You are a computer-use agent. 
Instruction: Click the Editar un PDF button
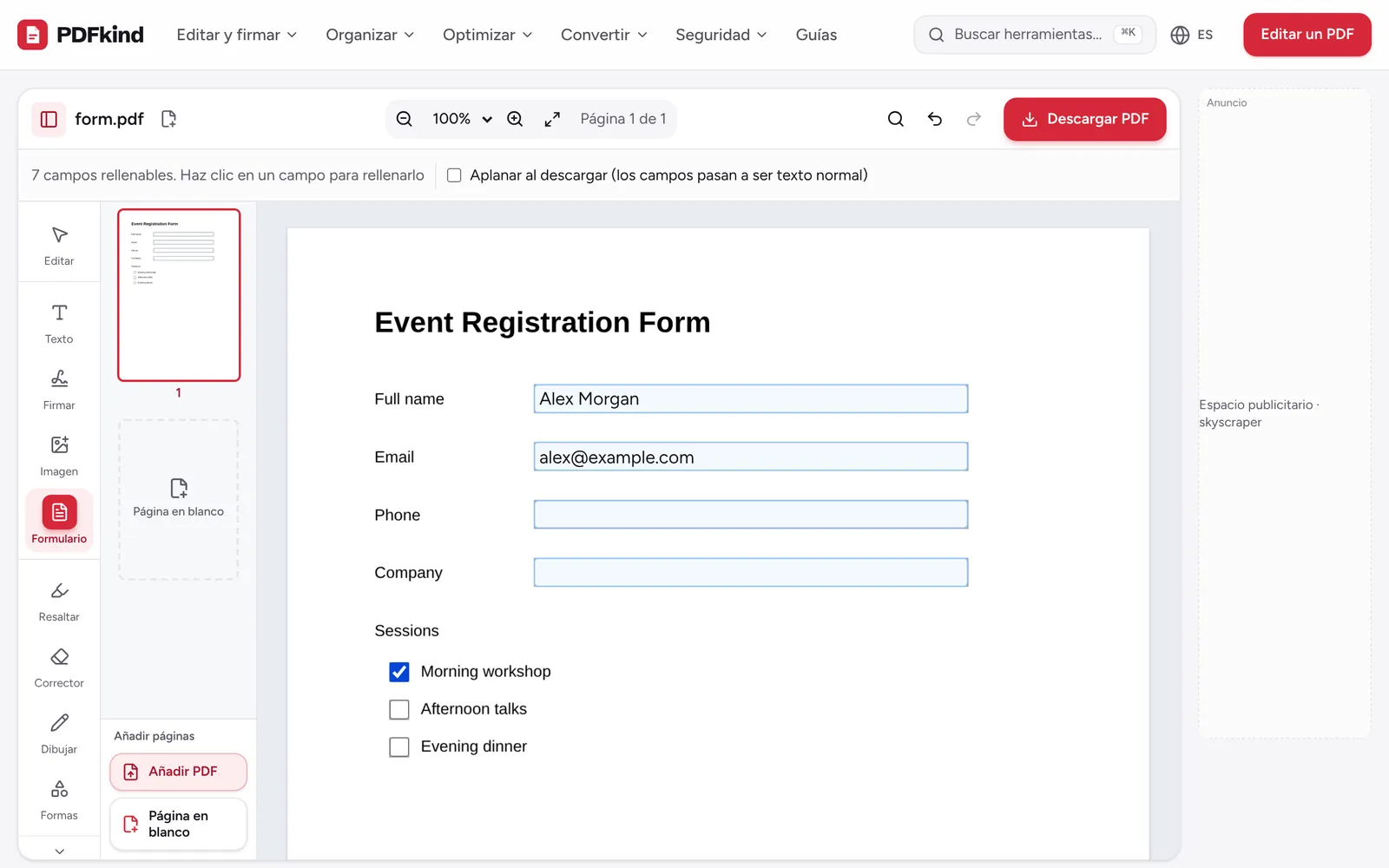1307,35
